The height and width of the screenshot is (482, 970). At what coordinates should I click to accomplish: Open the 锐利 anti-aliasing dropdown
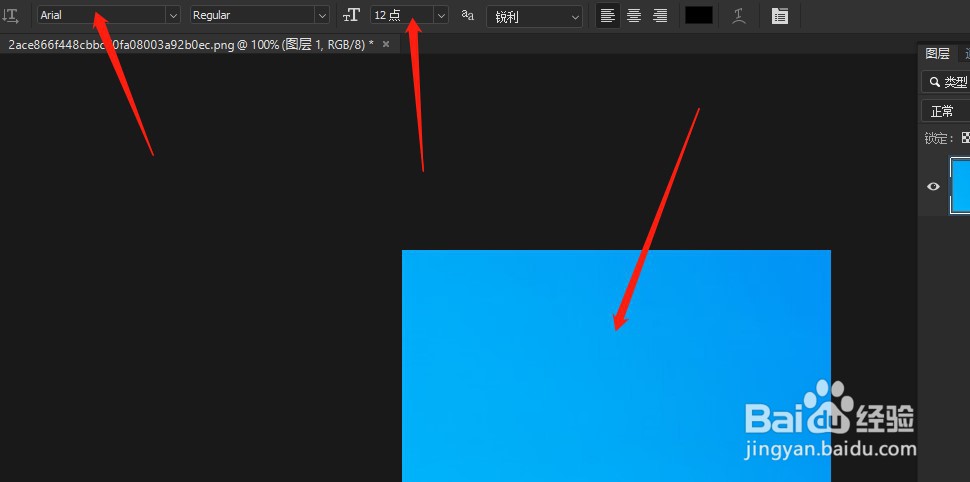pos(534,17)
